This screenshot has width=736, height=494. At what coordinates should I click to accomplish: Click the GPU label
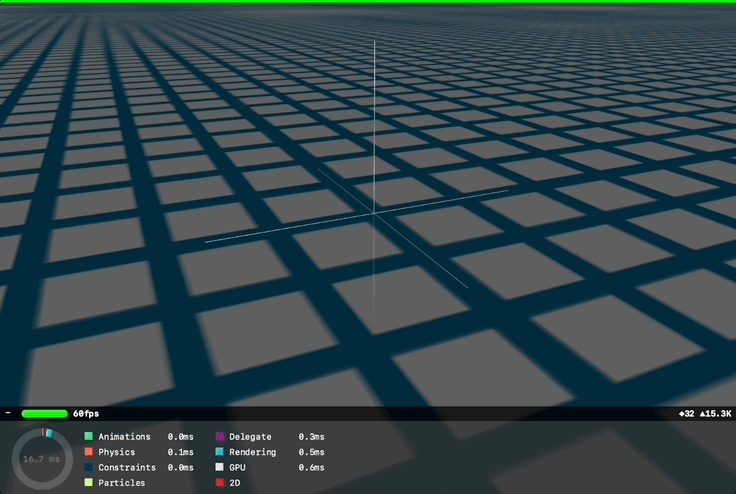pos(237,468)
